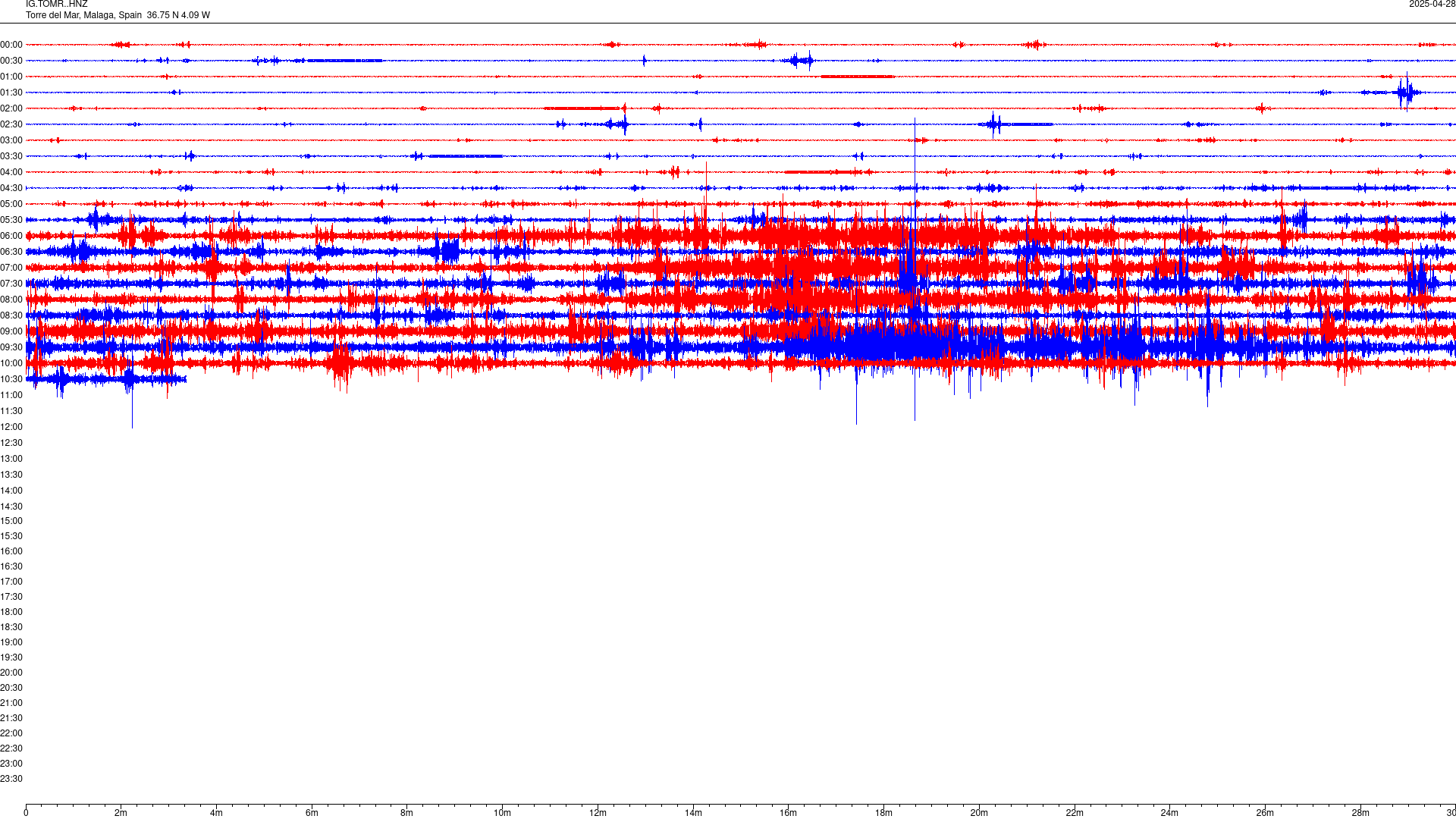The image size is (1456, 819).
Task: Select the 18:00 time row label
Action: (11, 612)
